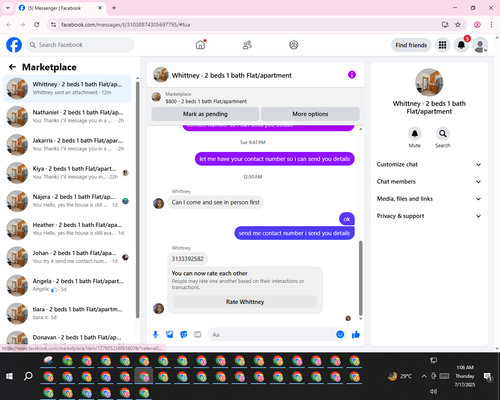500x400 pixels.
Task: Click the install app icon in address bar
Action: pos(445,24)
